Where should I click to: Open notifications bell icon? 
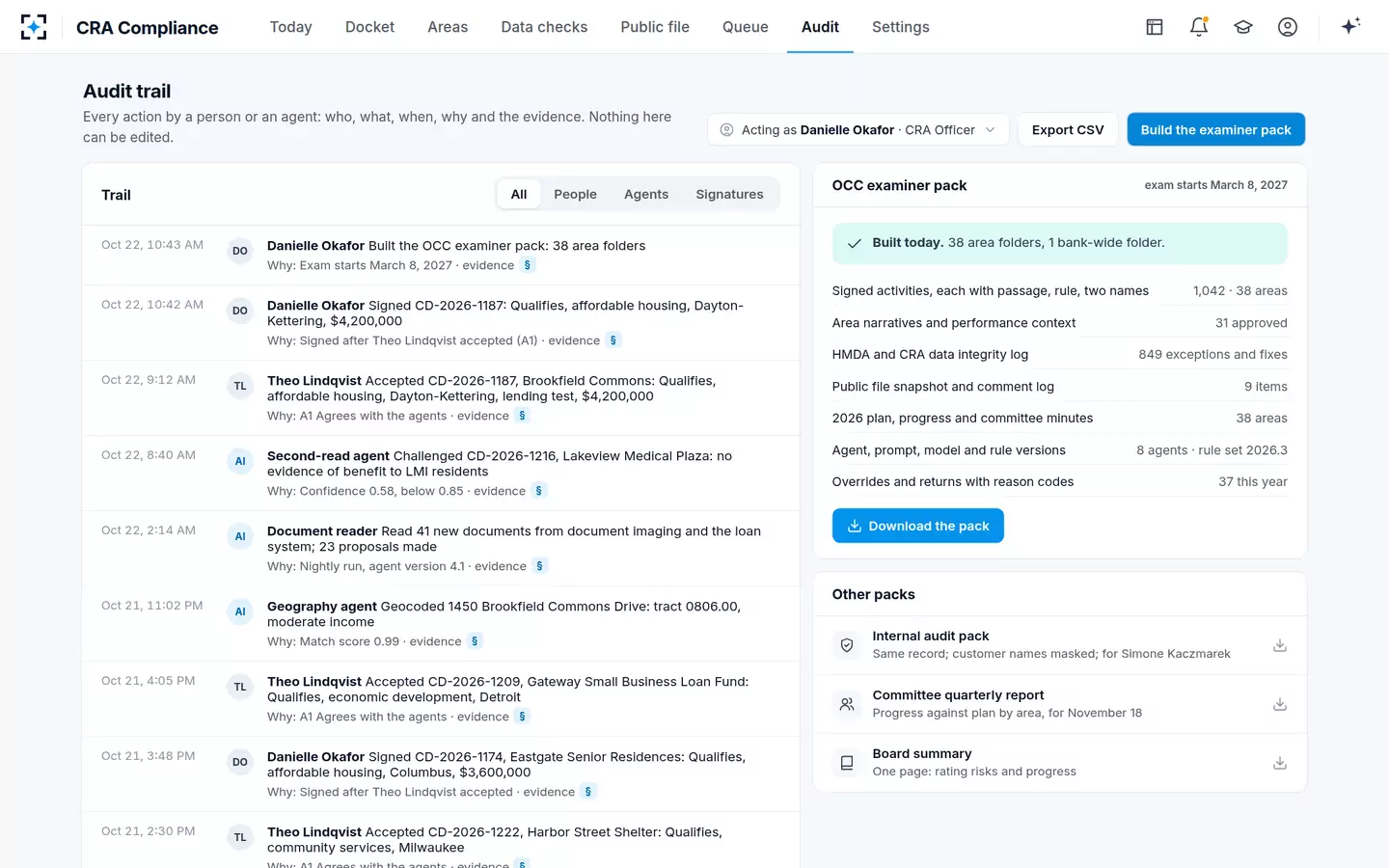[1199, 27]
